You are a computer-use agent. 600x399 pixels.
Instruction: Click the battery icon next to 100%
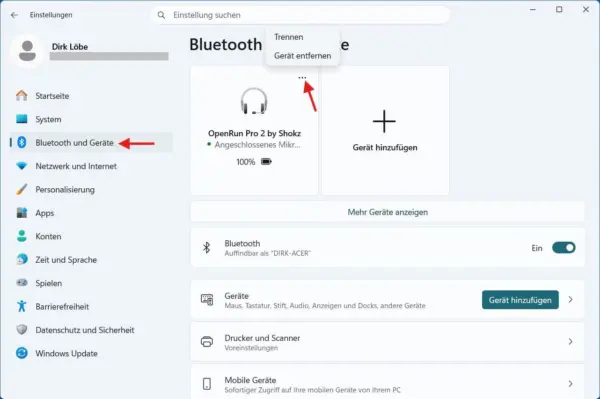pyautogui.click(x=266, y=162)
